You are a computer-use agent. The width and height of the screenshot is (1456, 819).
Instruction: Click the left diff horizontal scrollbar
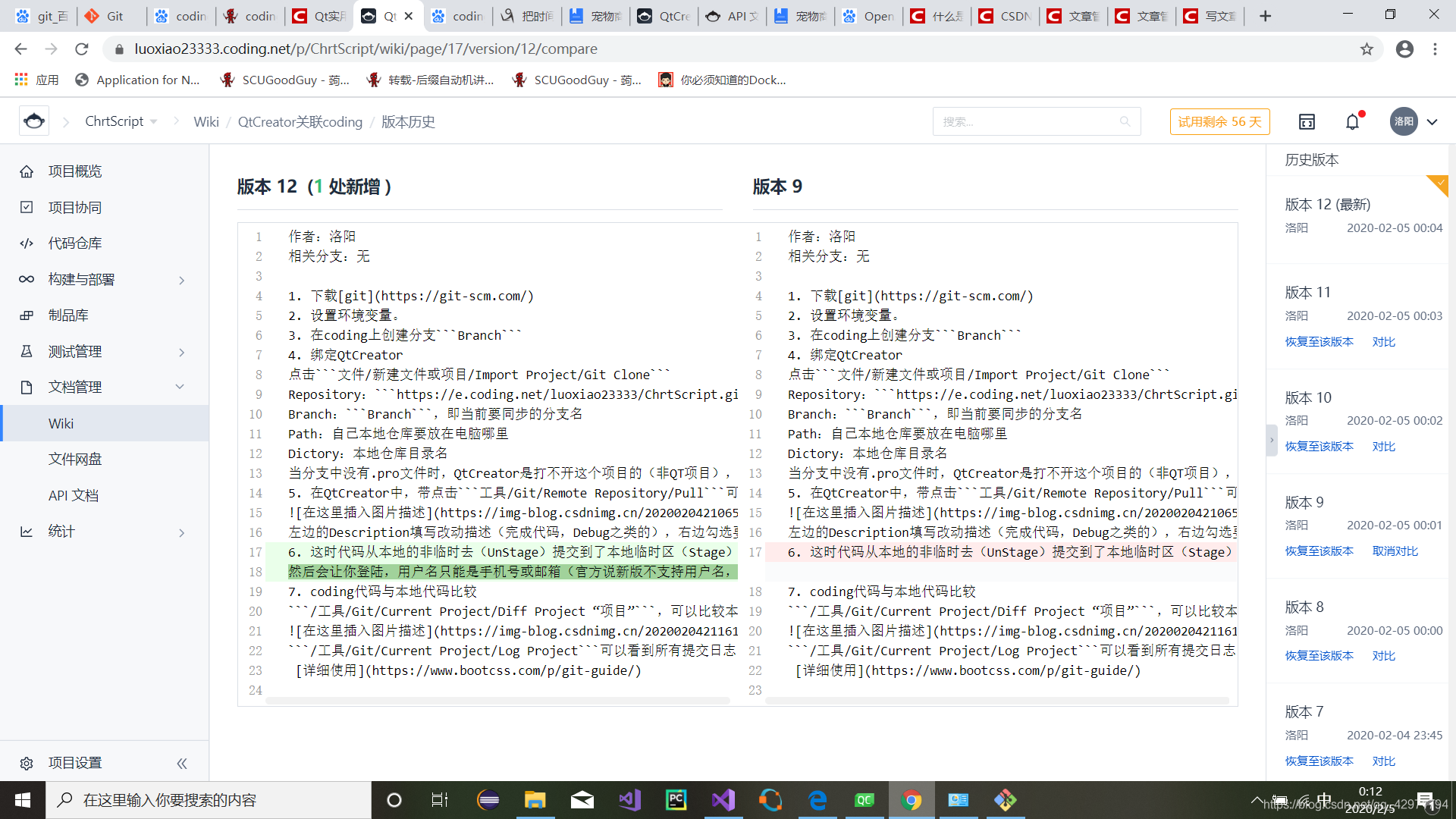click(497, 701)
